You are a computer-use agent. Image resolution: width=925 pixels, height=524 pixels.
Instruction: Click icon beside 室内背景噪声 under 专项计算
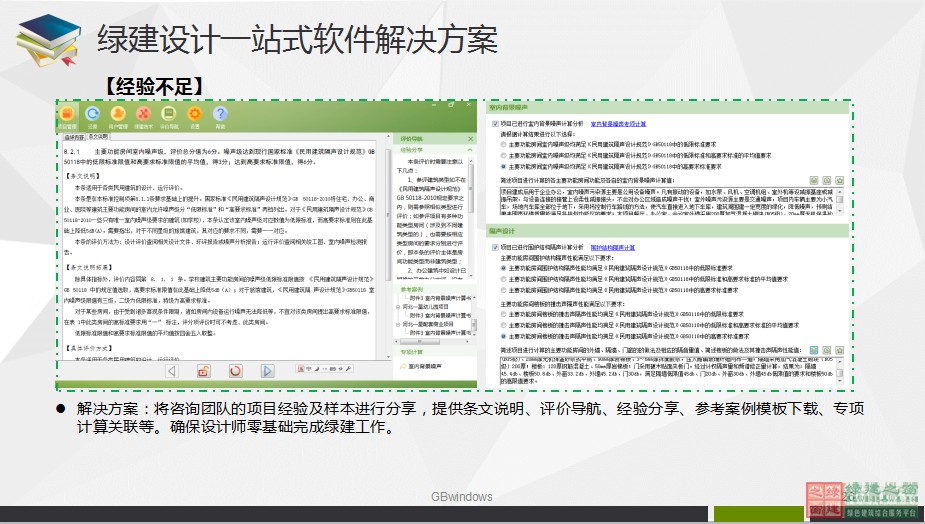click(x=403, y=366)
